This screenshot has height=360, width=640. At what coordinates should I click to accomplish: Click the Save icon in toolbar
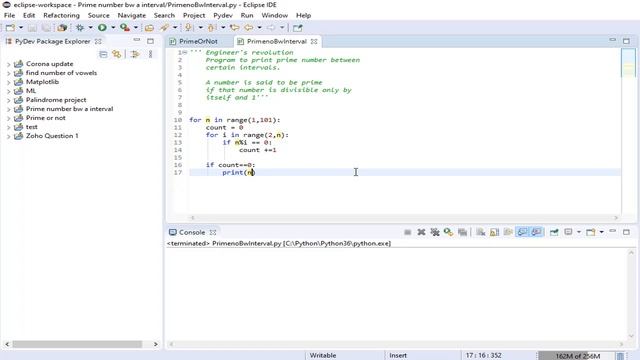pyautogui.click(x=32, y=28)
